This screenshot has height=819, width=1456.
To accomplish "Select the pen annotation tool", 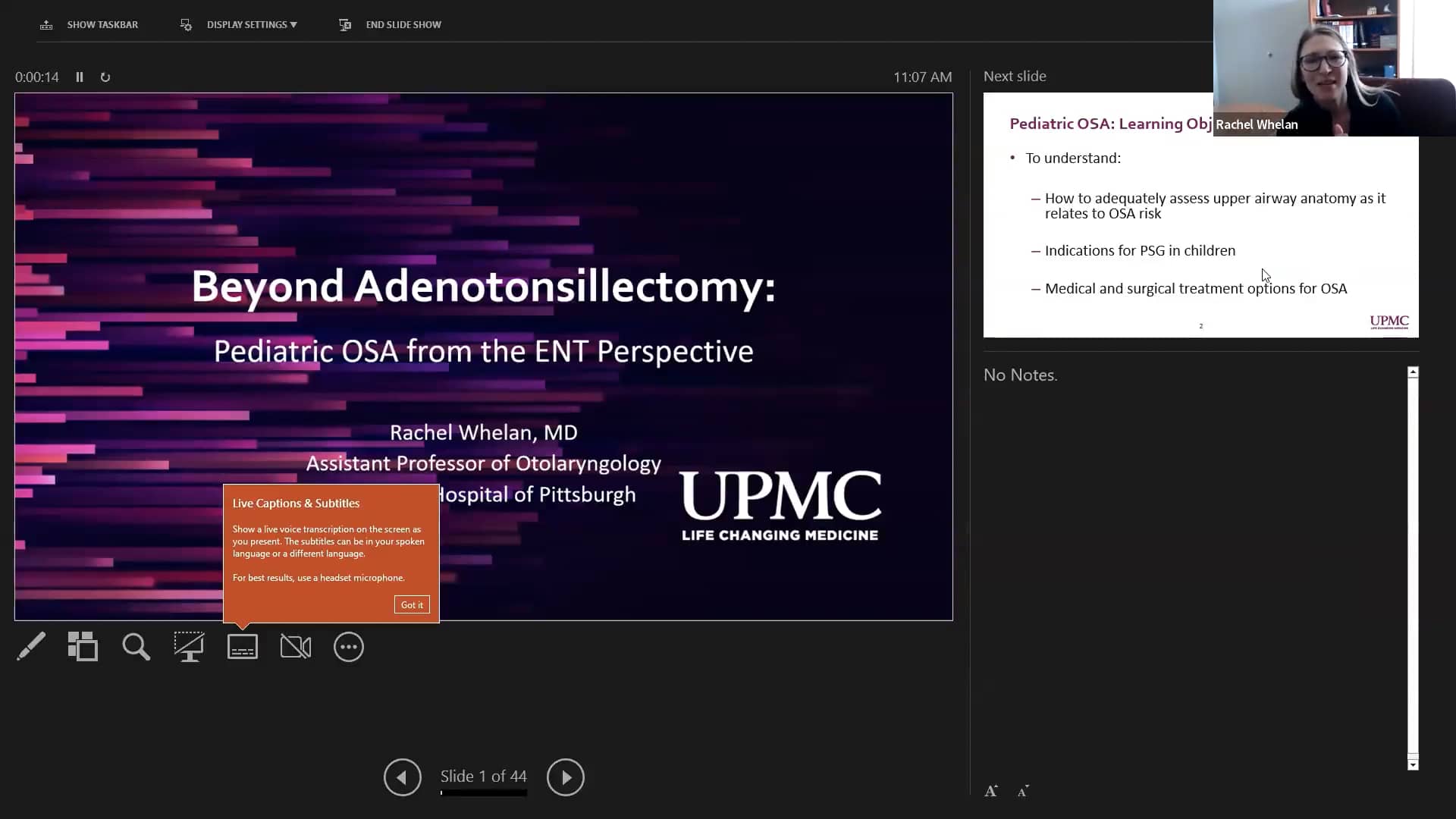I will click(x=31, y=646).
